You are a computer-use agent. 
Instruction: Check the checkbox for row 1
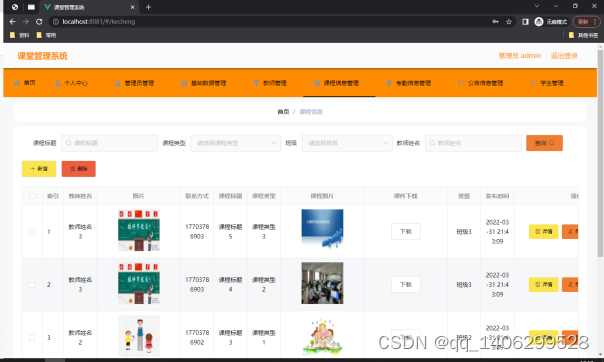click(x=32, y=232)
